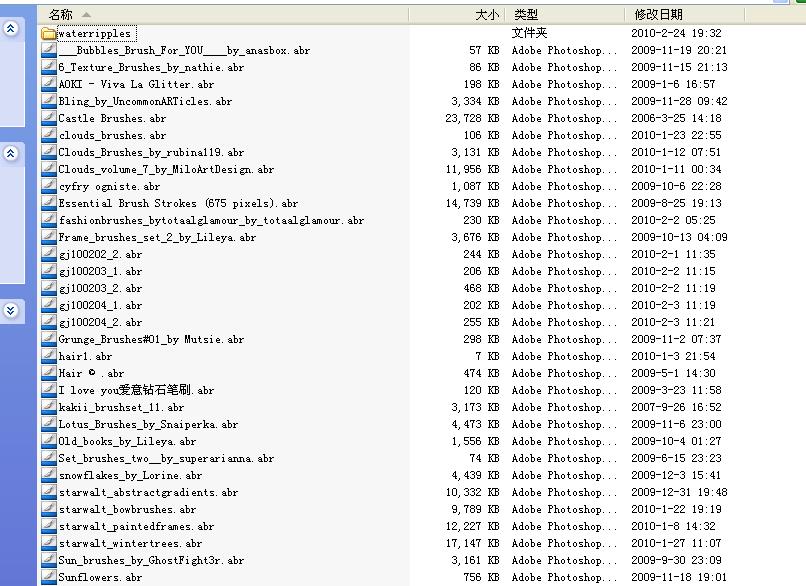
Task: Click the 文件夹 type cell
Action: pyautogui.click(x=529, y=33)
